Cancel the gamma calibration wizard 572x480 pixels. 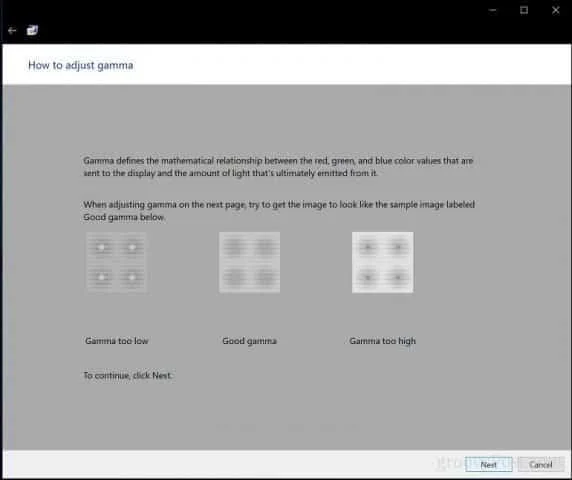click(x=541, y=465)
